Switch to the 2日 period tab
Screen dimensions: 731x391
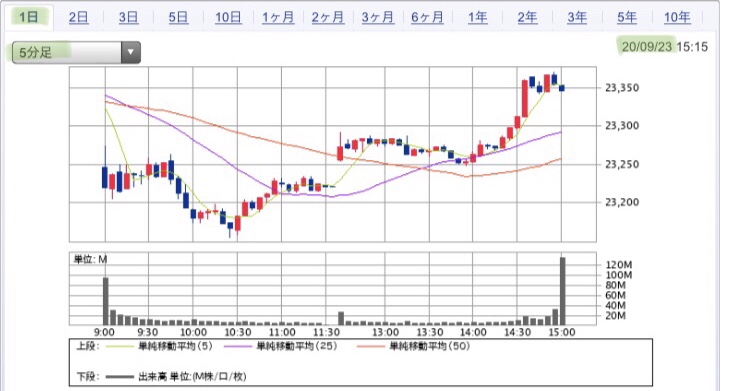[78, 18]
